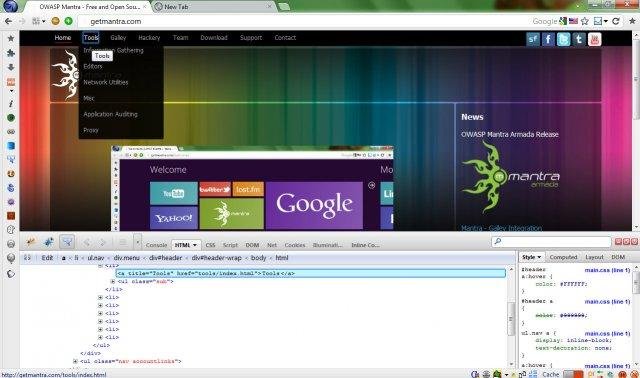Image resolution: width=640 pixels, height=378 pixels.
Task: Close the OWASP Mantra browser tab
Action: 144,7
